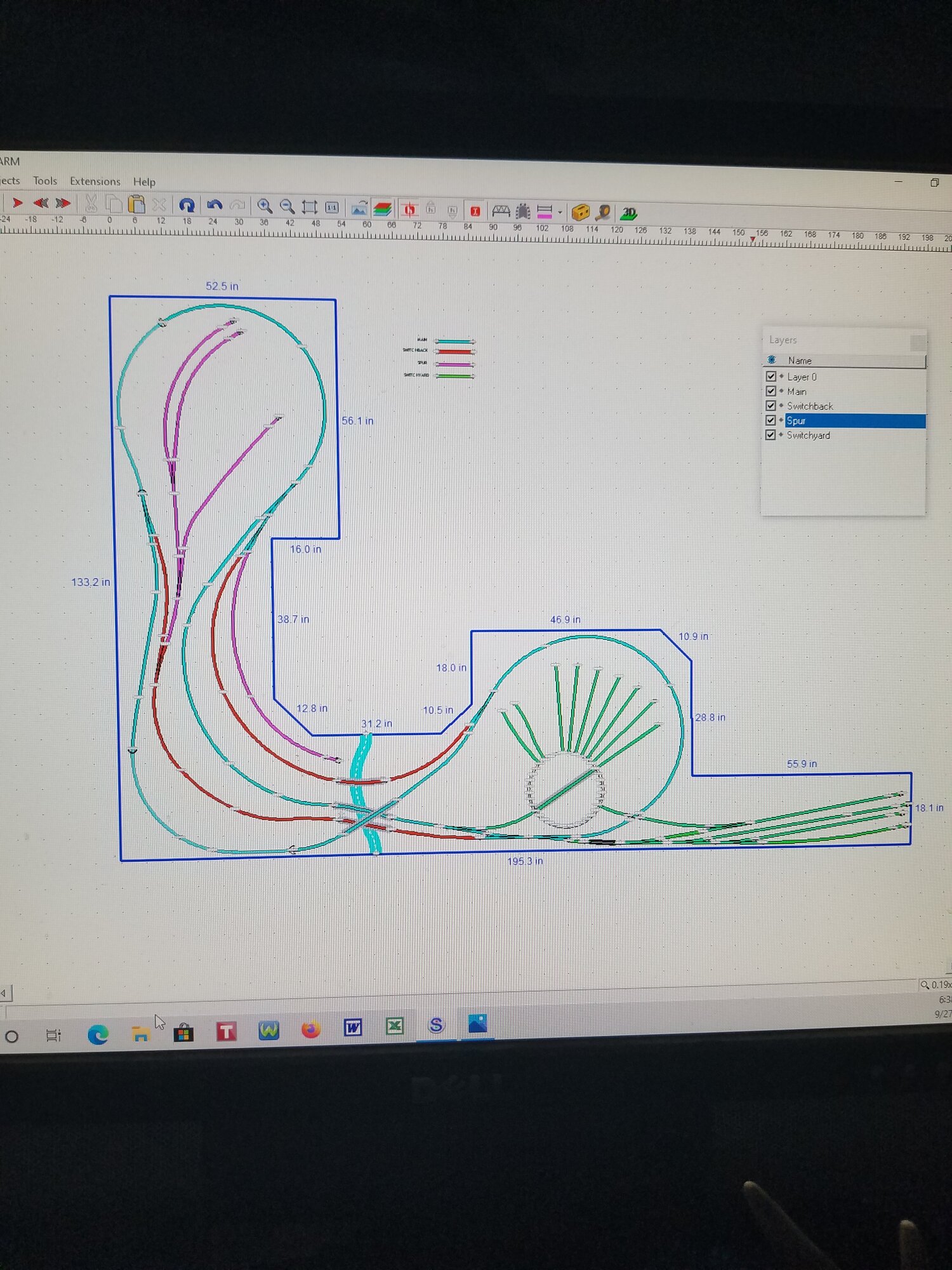The image size is (952, 1270).
Task: Toggle the Layer 0 visibility checkbox
Action: coord(771,376)
